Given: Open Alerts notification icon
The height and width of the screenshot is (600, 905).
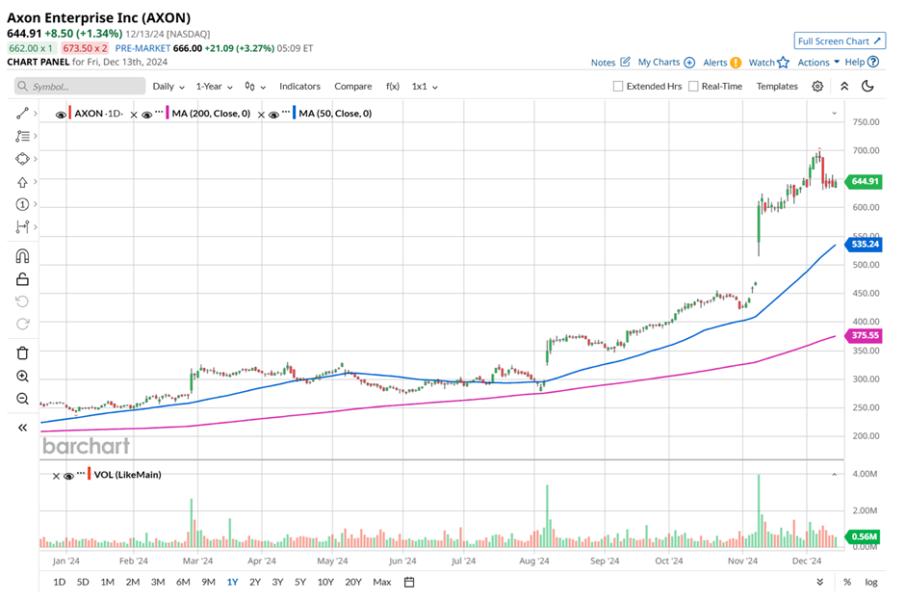Looking at the screenshot, I should click(x=735, y=62).
